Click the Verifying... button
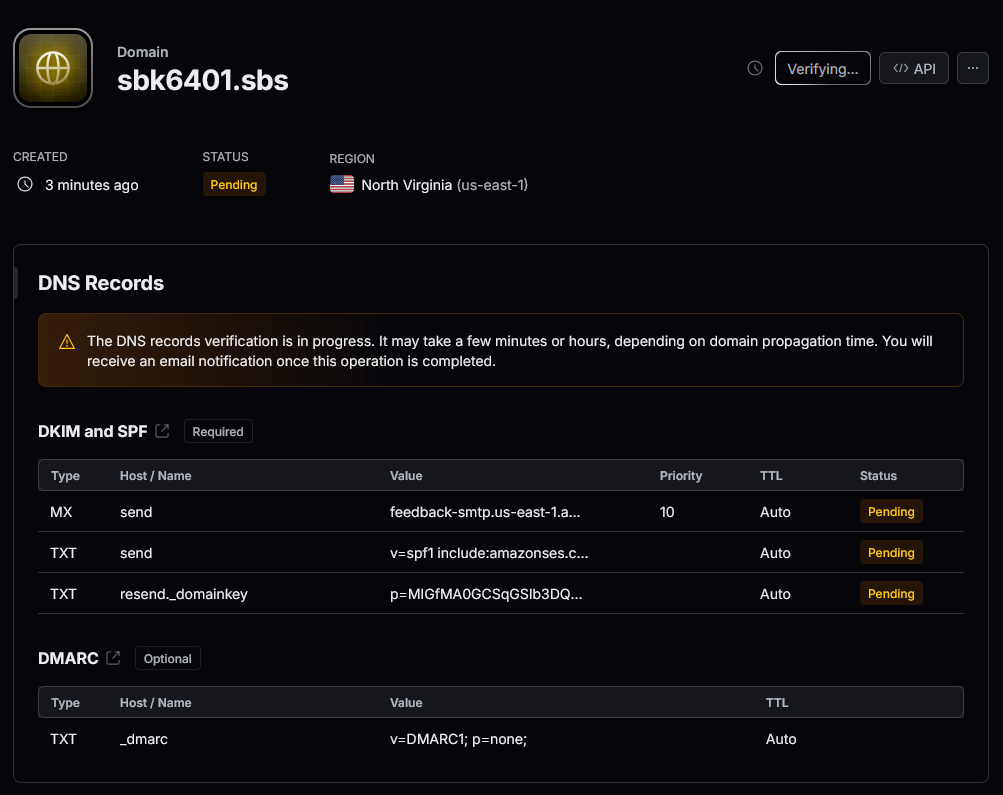Viewport: 1003px width, 795px height. pyautogui.click(x=823, y=68)
